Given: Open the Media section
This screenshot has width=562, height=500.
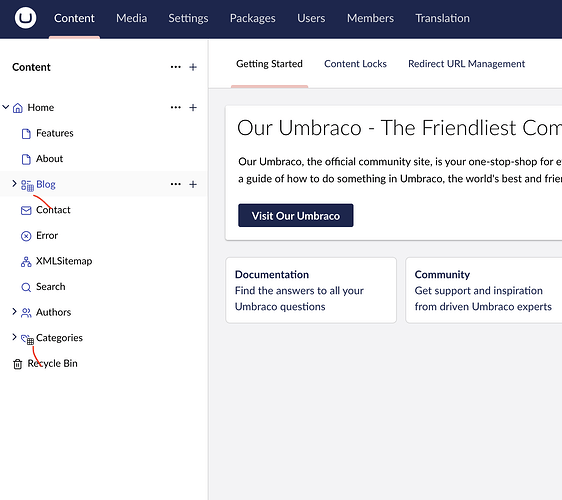Looking at the screenshot, I should point(132,18).
